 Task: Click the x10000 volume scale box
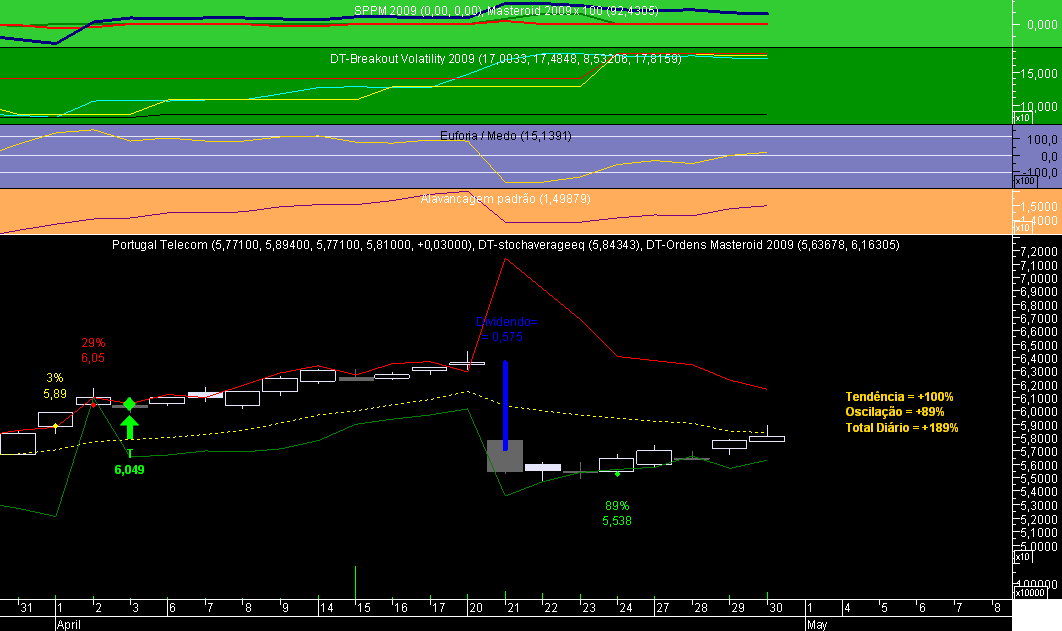(x=1029, y=592)
